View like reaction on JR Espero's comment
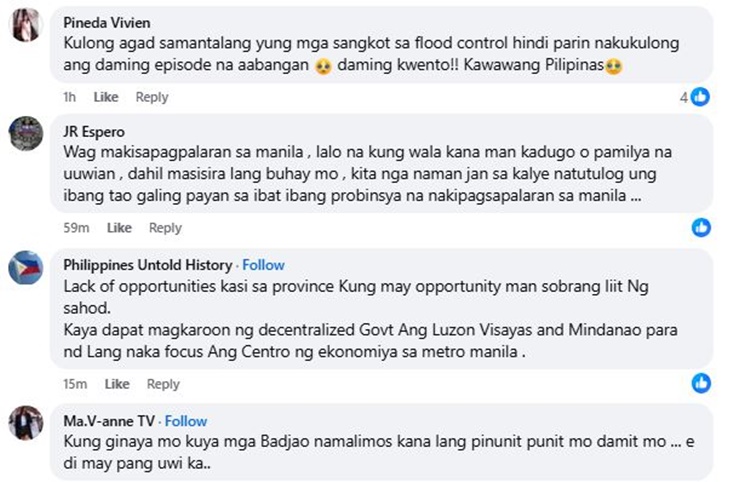Image resolution: width=750 pixels, height=482 pixels. point(701,228)
